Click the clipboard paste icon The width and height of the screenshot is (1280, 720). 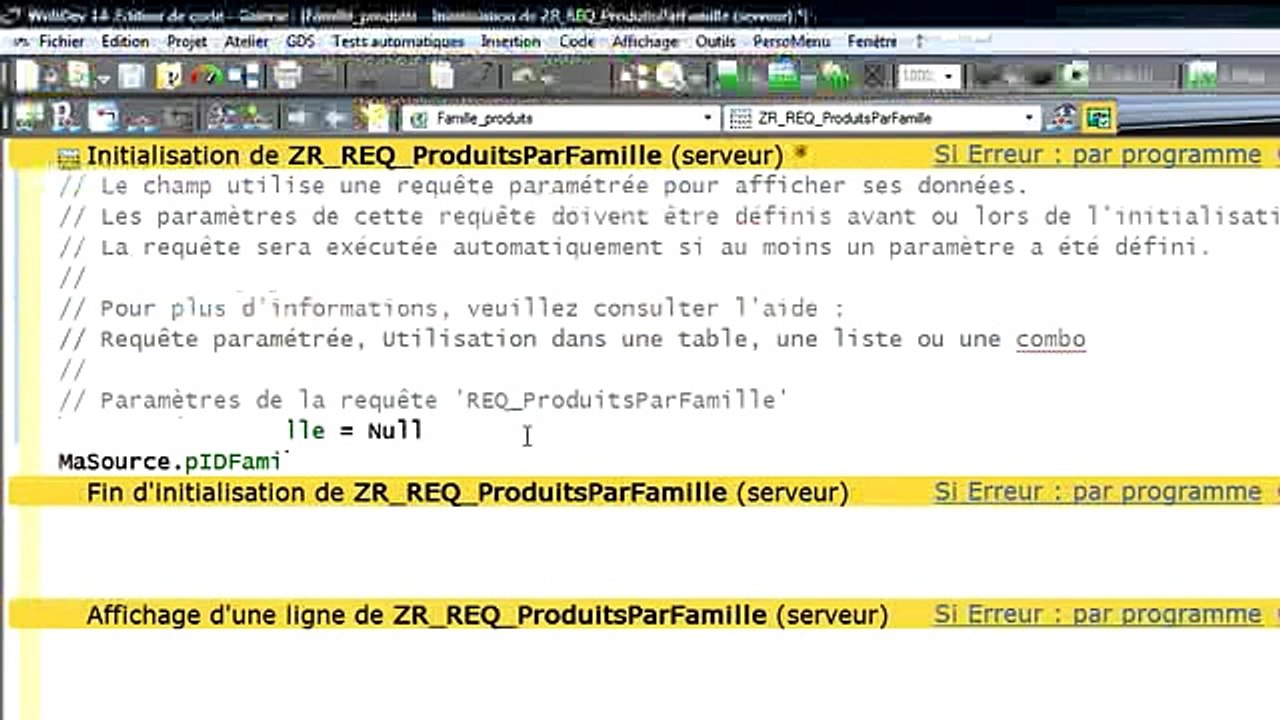pyautogui.click(x=442, y=76)
